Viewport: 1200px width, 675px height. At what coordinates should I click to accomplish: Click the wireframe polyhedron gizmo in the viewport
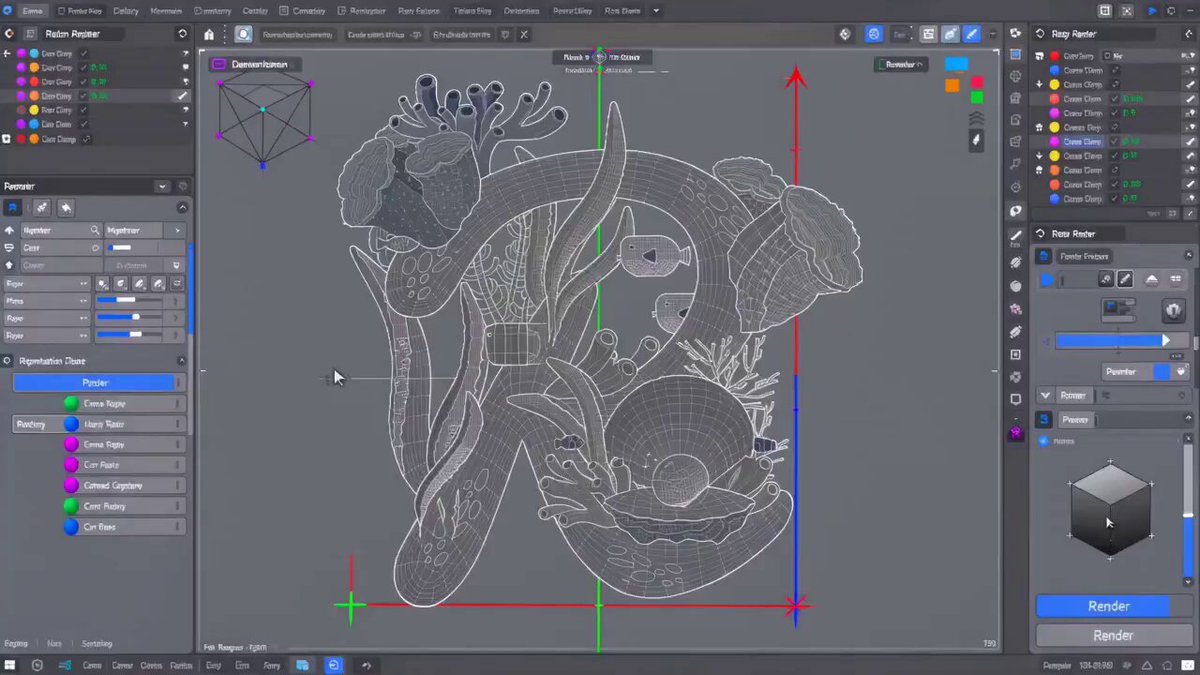[264, 121]
